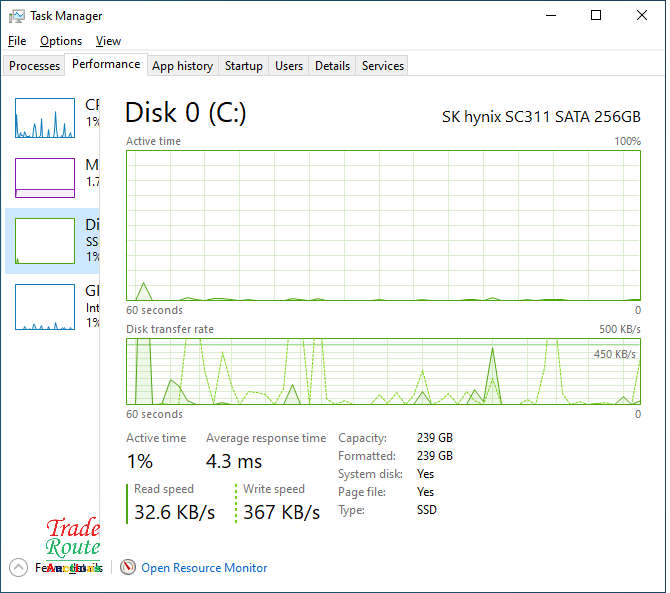
Task: Maximize the Task Manager window
Action: [x=596, y=16]
